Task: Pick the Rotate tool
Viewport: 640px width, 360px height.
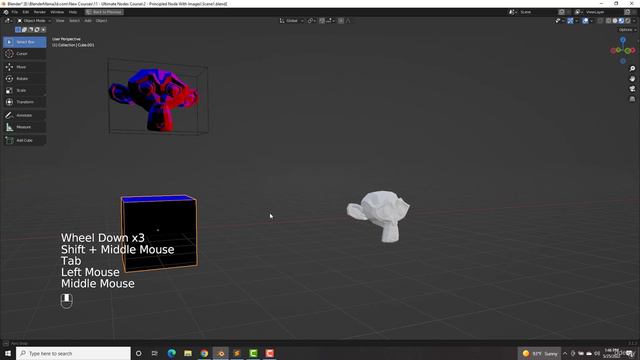Action: (24, 79)
